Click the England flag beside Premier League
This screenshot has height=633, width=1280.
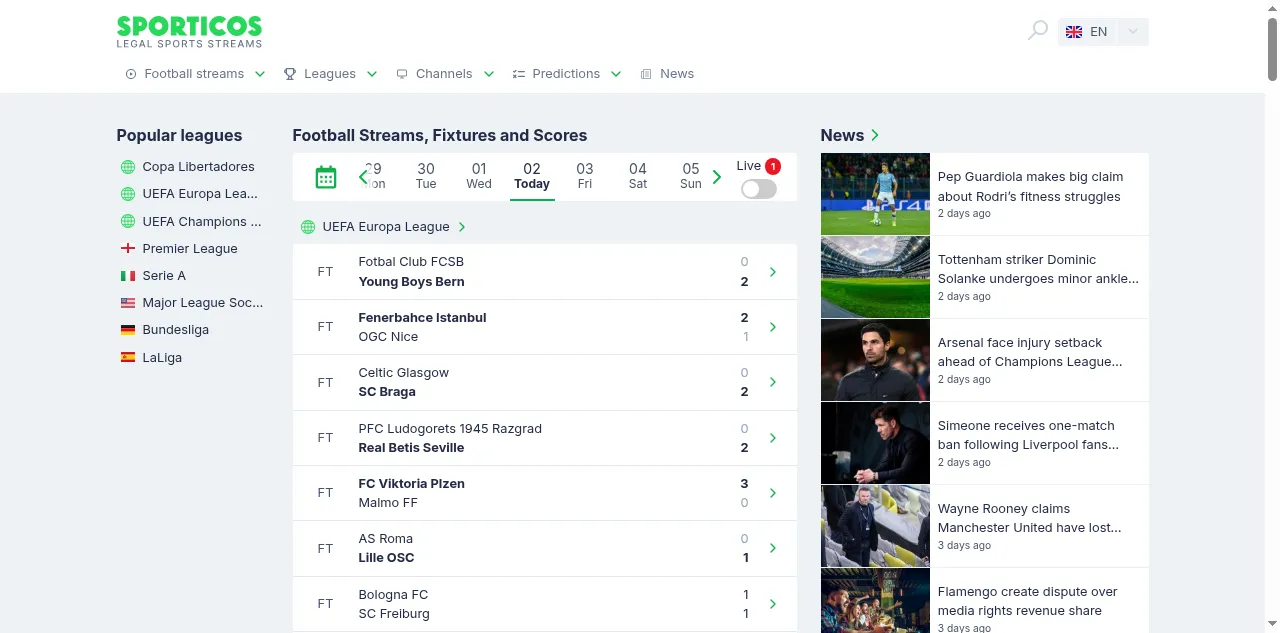click(127, 249)
